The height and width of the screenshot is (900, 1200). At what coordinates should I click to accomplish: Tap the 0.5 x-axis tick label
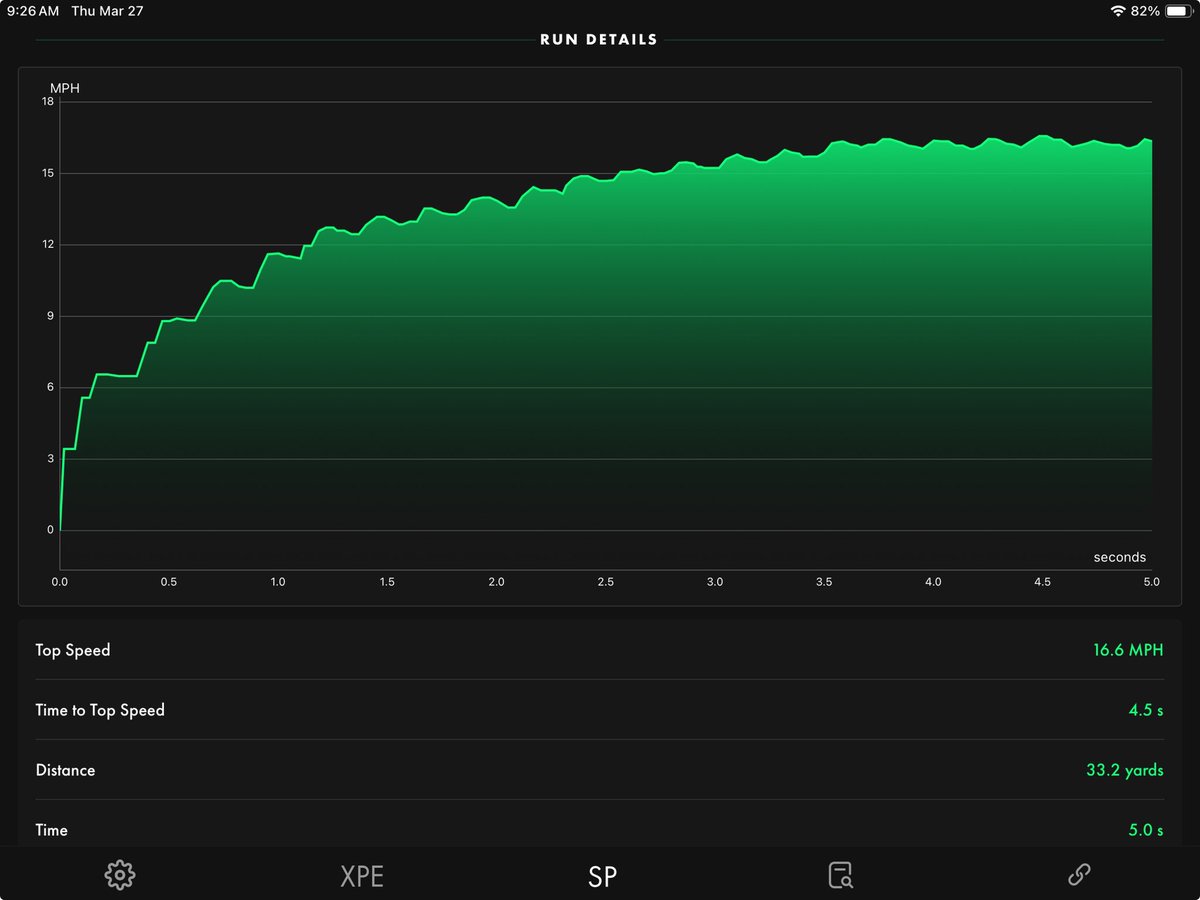(169, 582)
